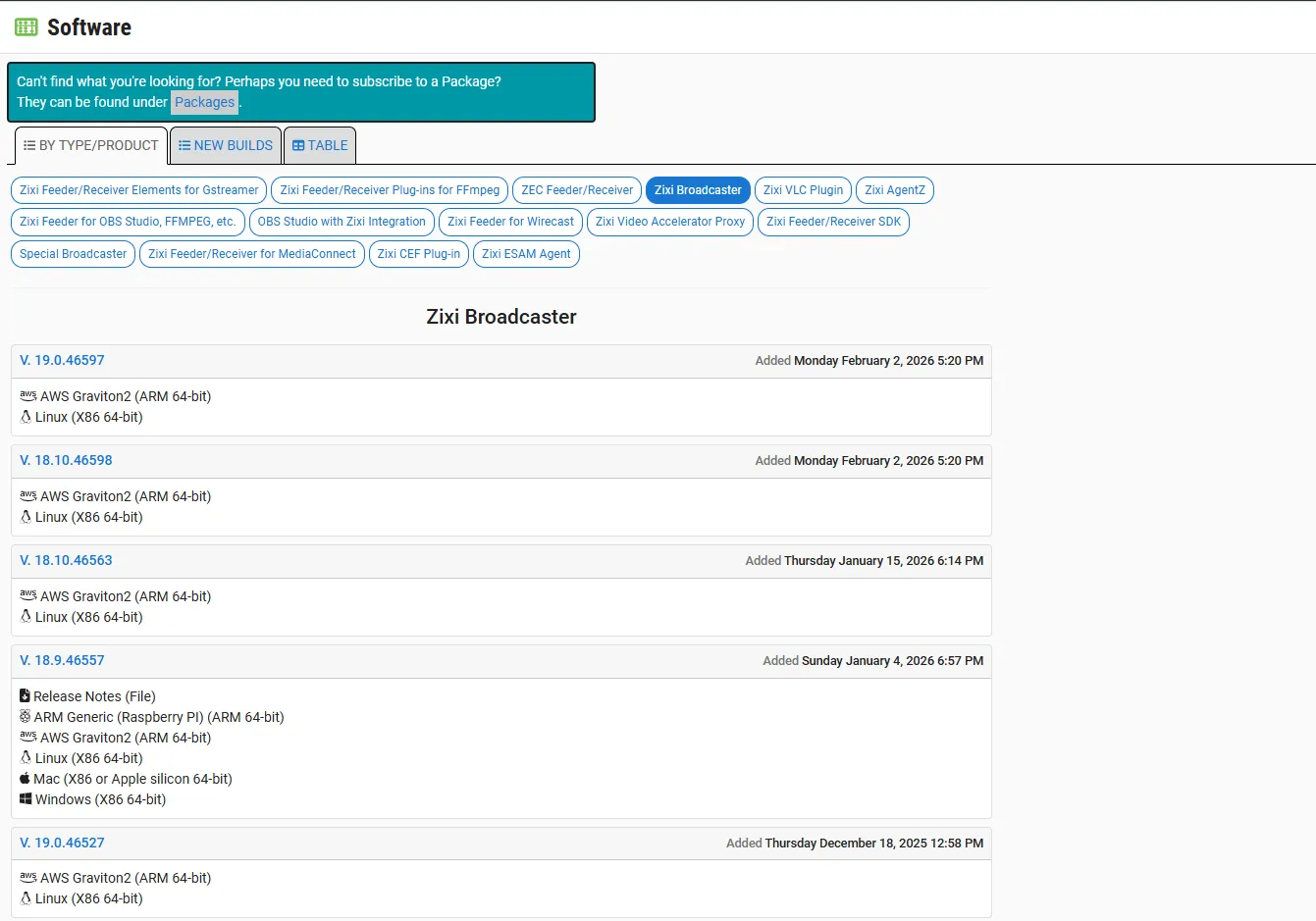Click the February 2 date beside V. 19.0.46597
The height and width of the screenshot is (921, 1316).
coord(888,361)
